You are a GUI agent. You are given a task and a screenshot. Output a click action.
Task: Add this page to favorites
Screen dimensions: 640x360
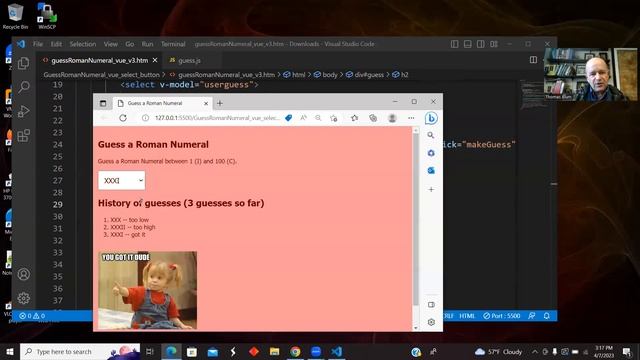tap(333, 118)
